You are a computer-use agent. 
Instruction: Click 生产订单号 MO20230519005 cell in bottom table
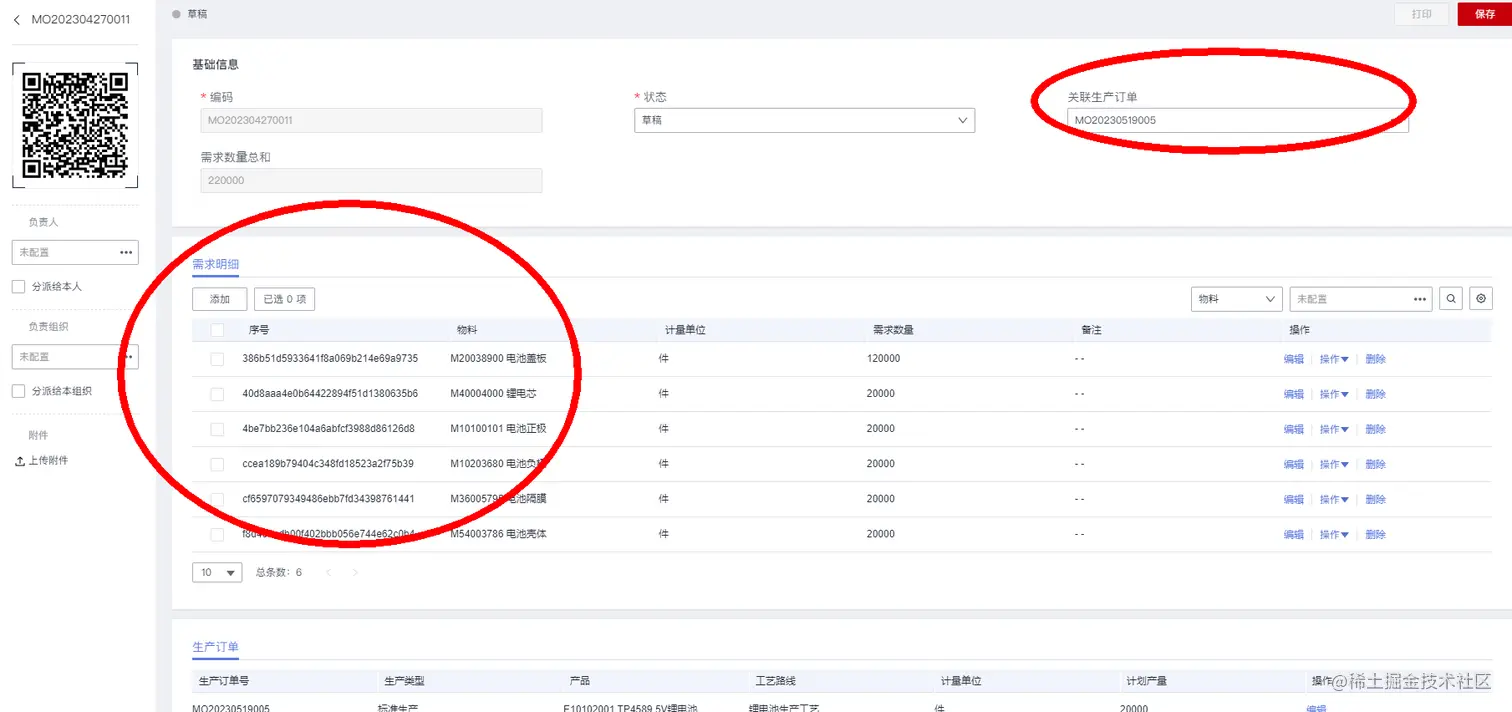(231, 708)
